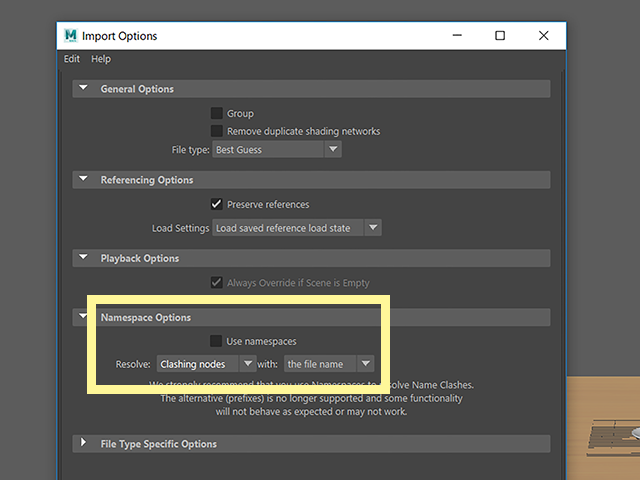The height and width of the screenshot is (480, 640).
Task: Maximize the Import Options window
Action: 500,36
